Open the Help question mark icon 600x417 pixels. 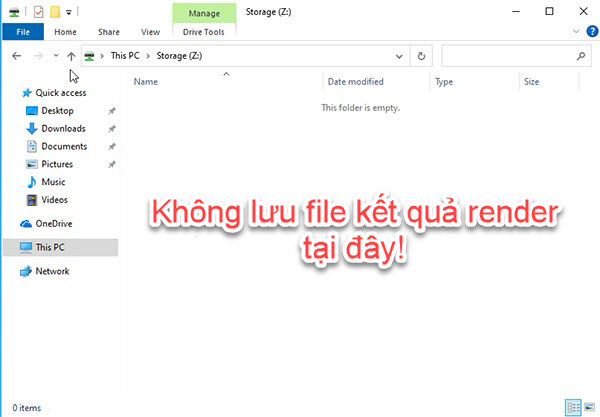pyautogui.click(x=590, y=32)
